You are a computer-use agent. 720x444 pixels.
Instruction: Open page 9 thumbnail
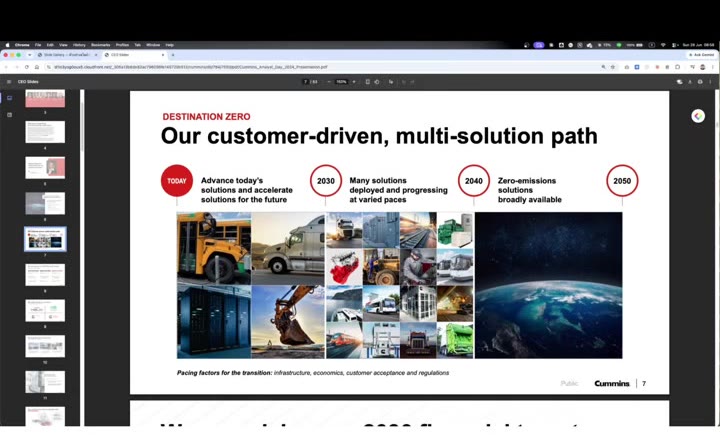tap(45, 310)
